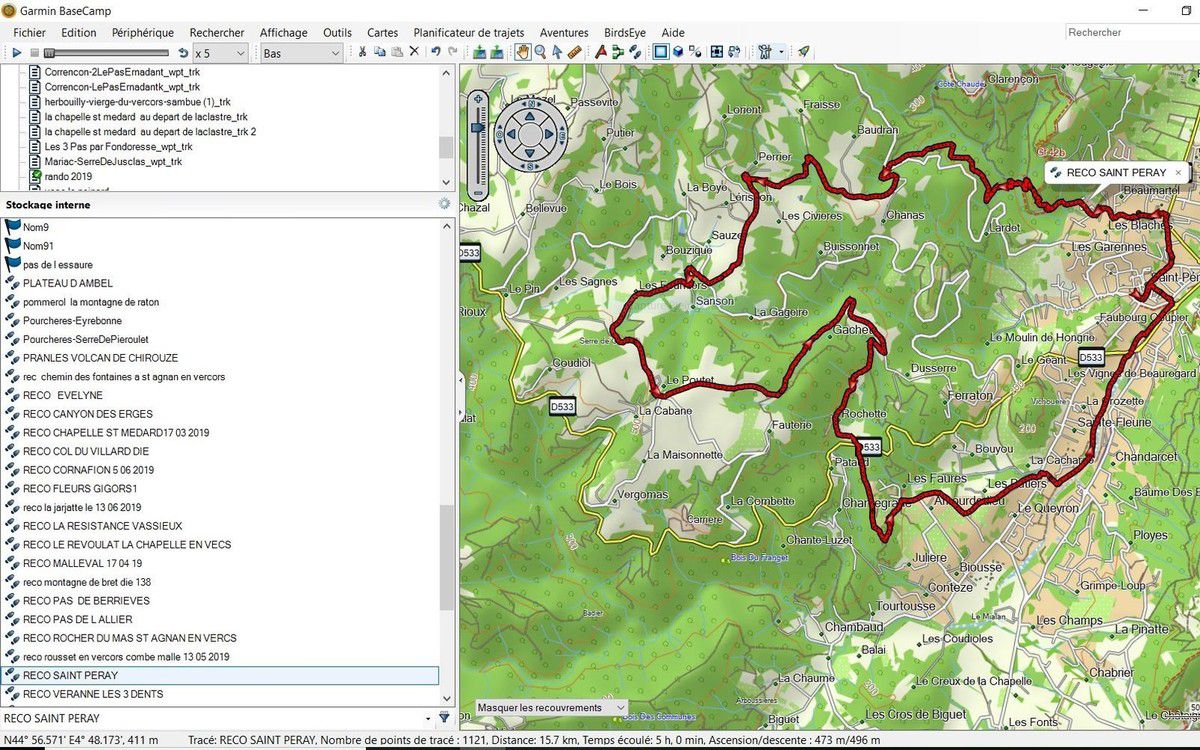The image size is (1200, 750).
Task: Click the Receive from device icon
Action: coord(497,52)
